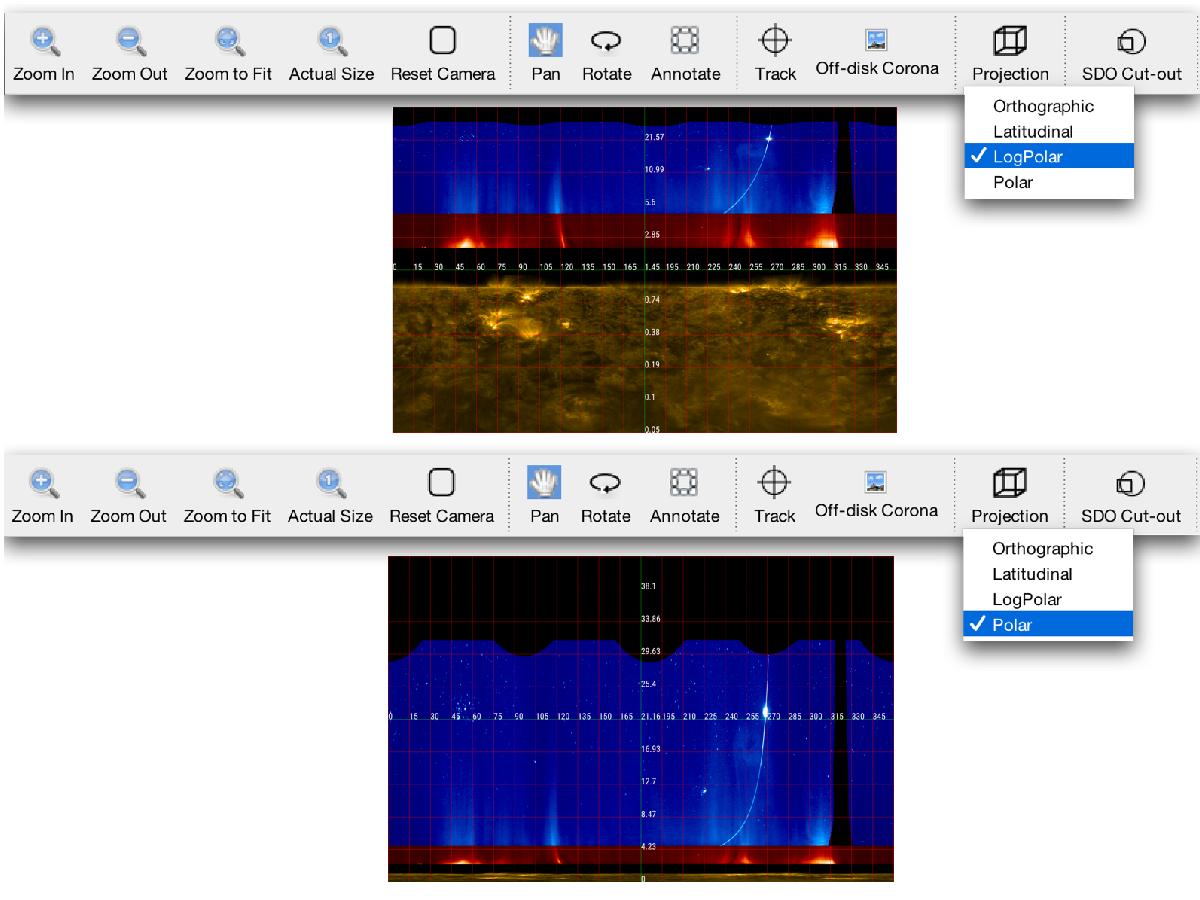This screenshot has height=900, width=1200.
Task: Open Projection dropdown in the lower toolbar
Action: (1009, 484)
